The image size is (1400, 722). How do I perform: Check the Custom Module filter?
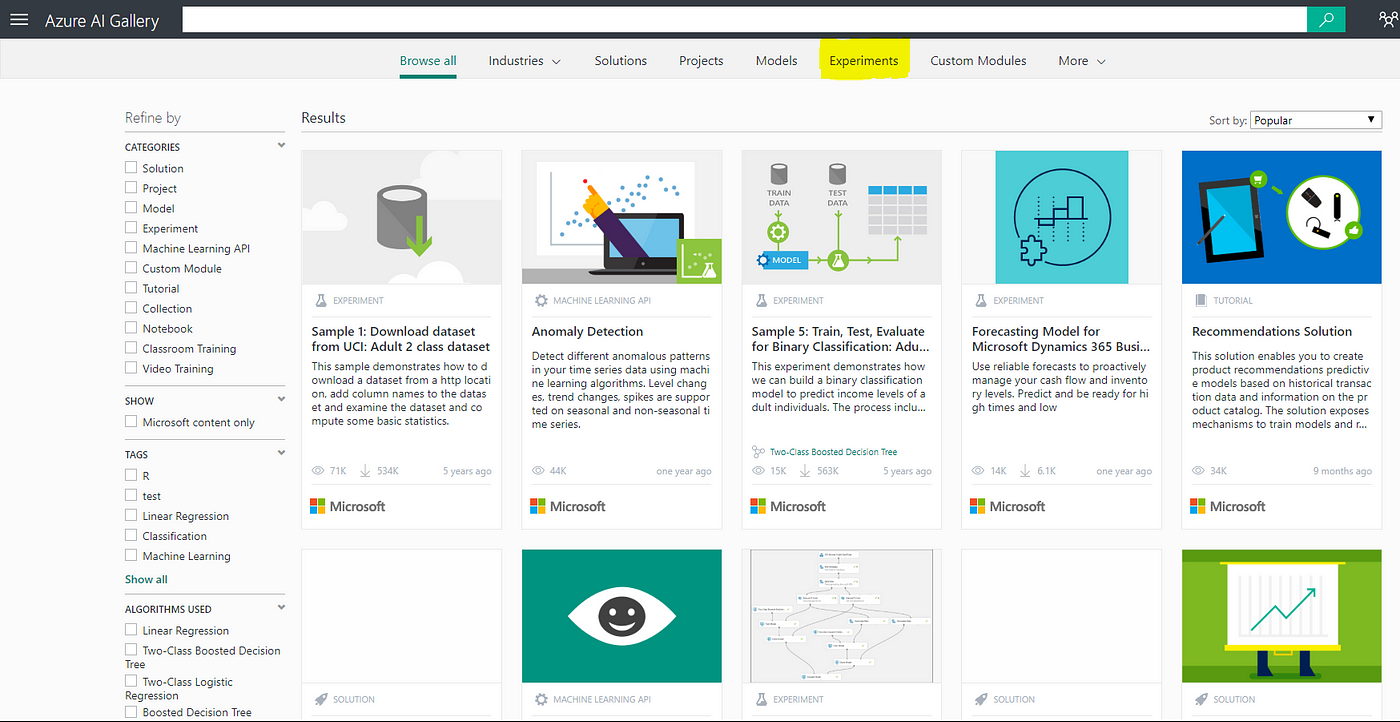[x=131, y=268]
